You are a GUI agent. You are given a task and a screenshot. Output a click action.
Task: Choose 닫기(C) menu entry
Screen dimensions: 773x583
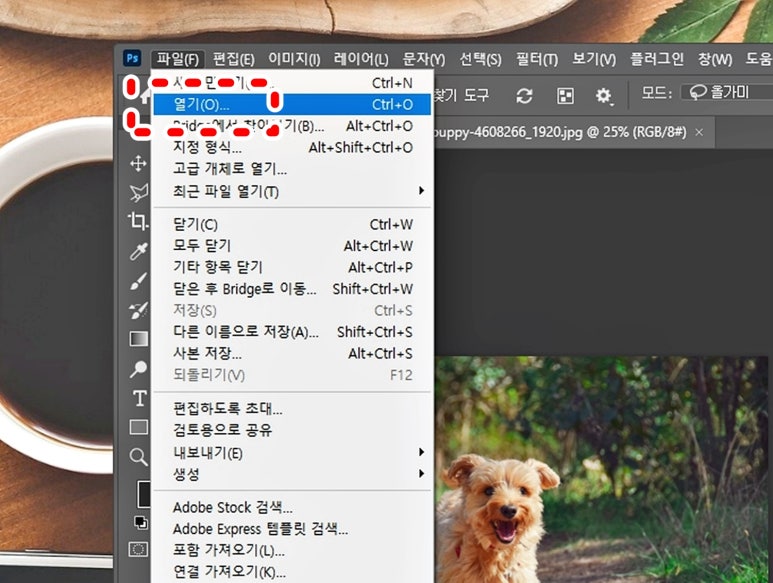(292, 224)
